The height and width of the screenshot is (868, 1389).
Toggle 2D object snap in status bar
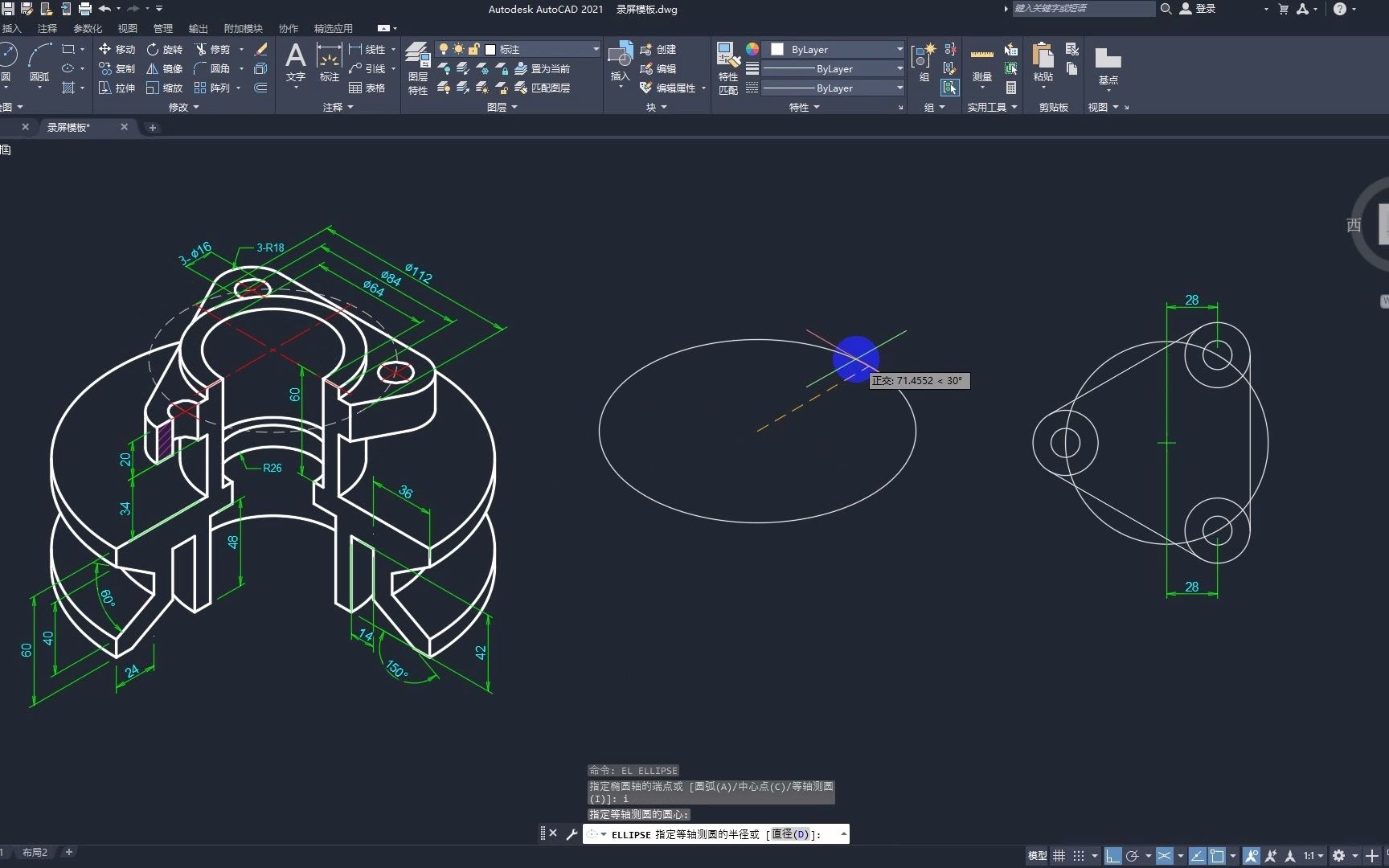coord(1217,856)
